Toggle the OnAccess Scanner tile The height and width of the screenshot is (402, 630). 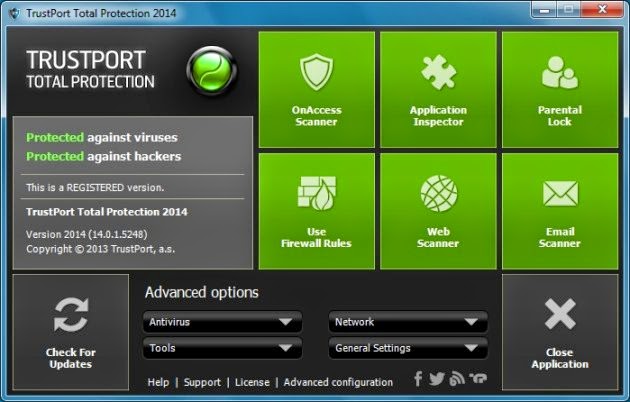[317, 90]
